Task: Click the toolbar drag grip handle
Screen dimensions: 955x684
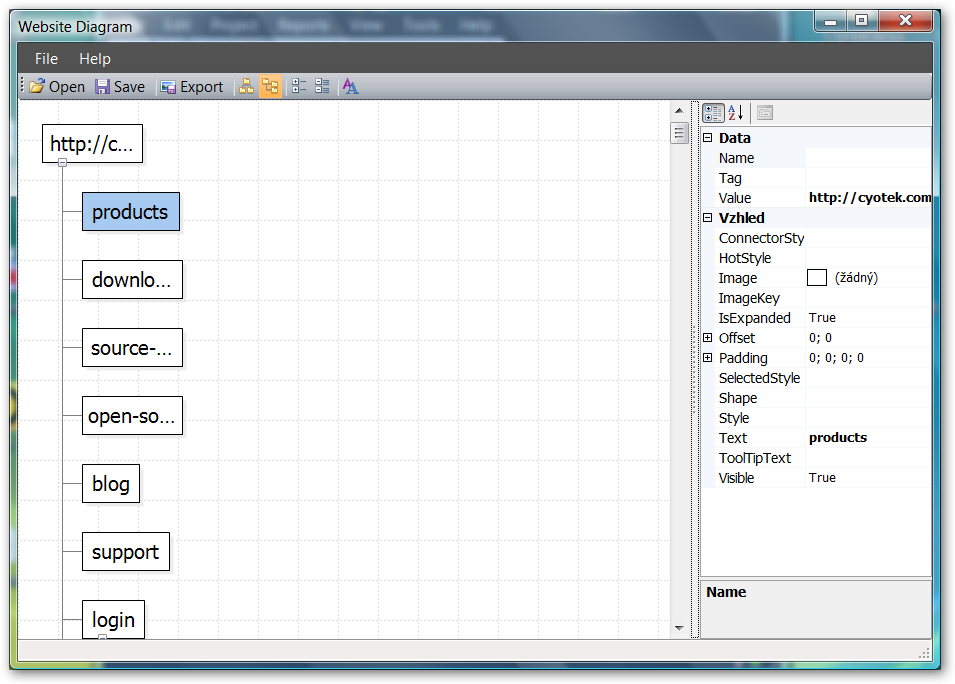Action: [x=22, y=86]
